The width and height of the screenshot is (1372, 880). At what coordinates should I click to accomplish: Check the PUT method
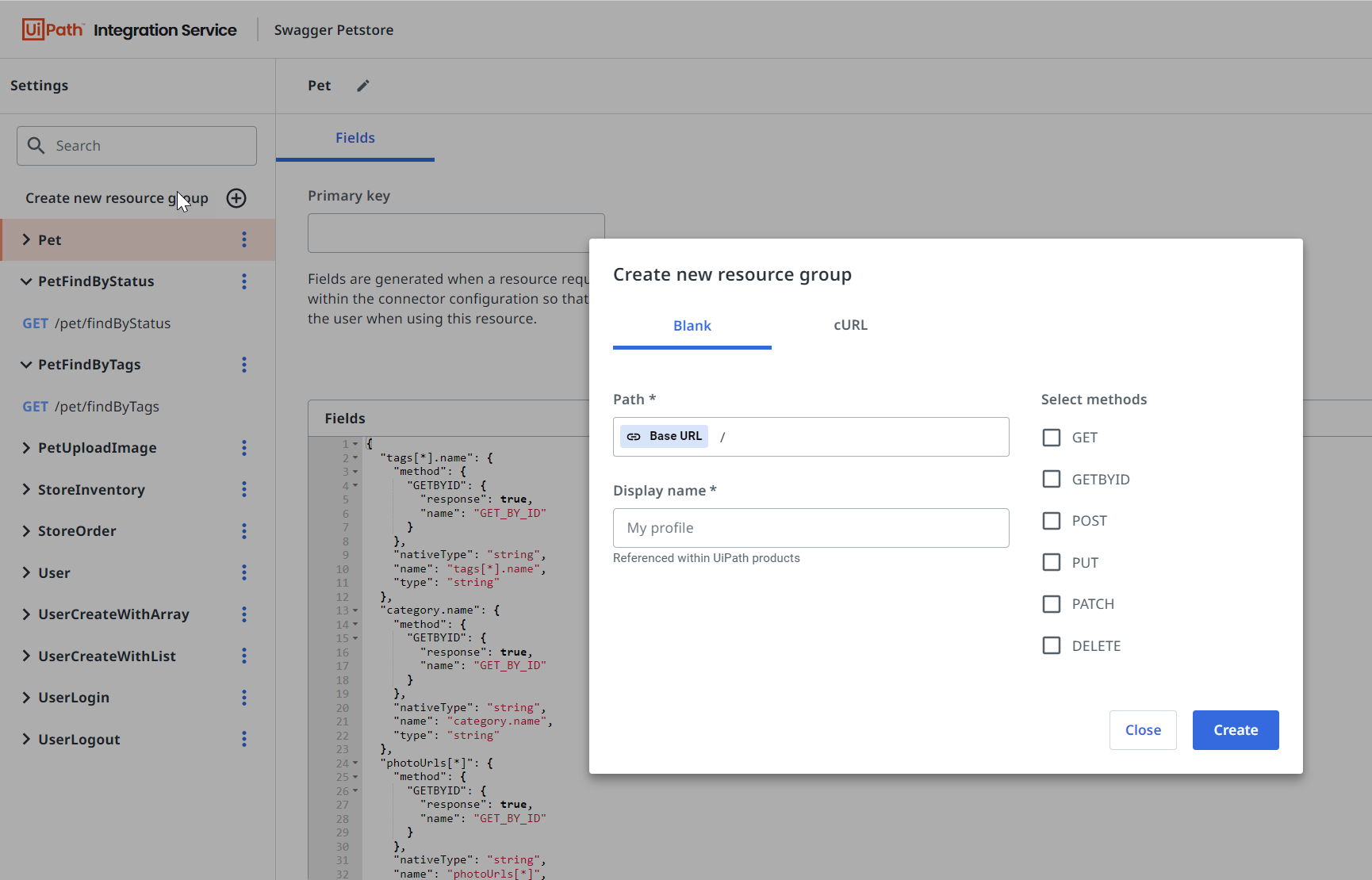point(1052,562)
